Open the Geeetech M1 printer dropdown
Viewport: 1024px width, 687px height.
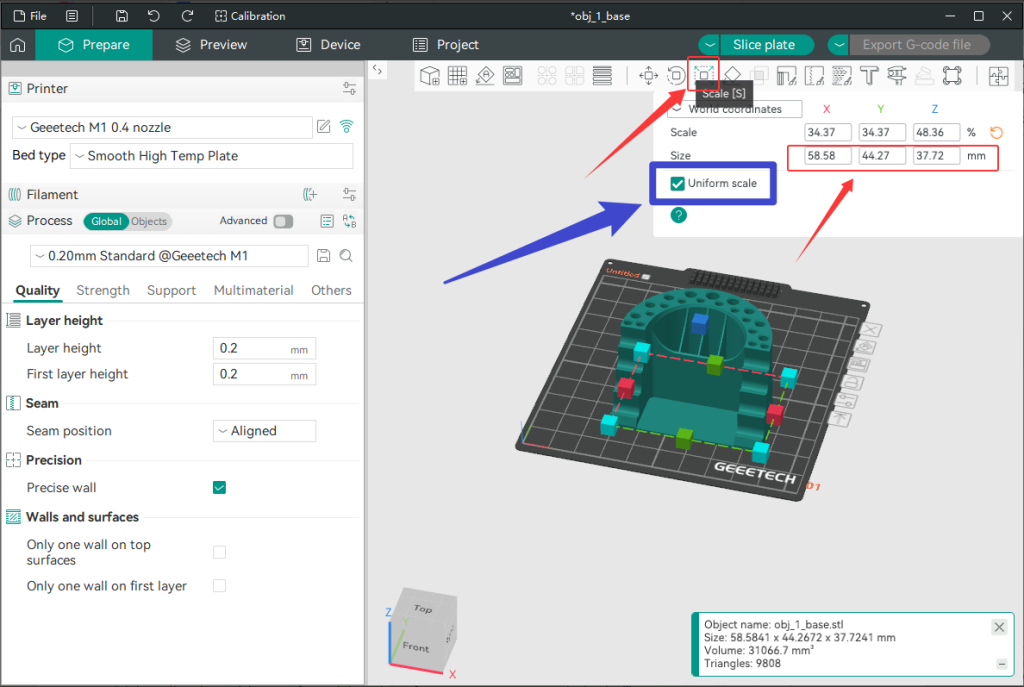coord(162,128)
